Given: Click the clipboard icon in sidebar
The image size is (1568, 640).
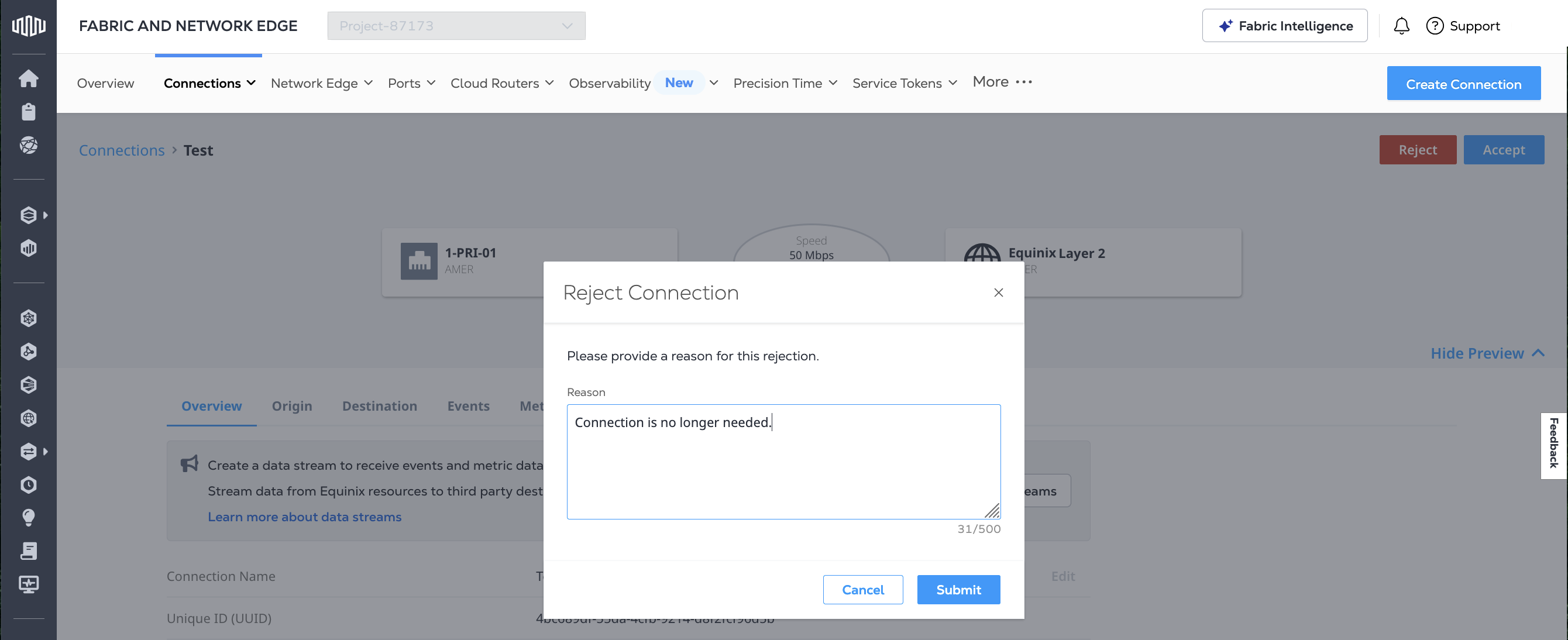Looking at the screenshot, I should click(x=28, y=112).
